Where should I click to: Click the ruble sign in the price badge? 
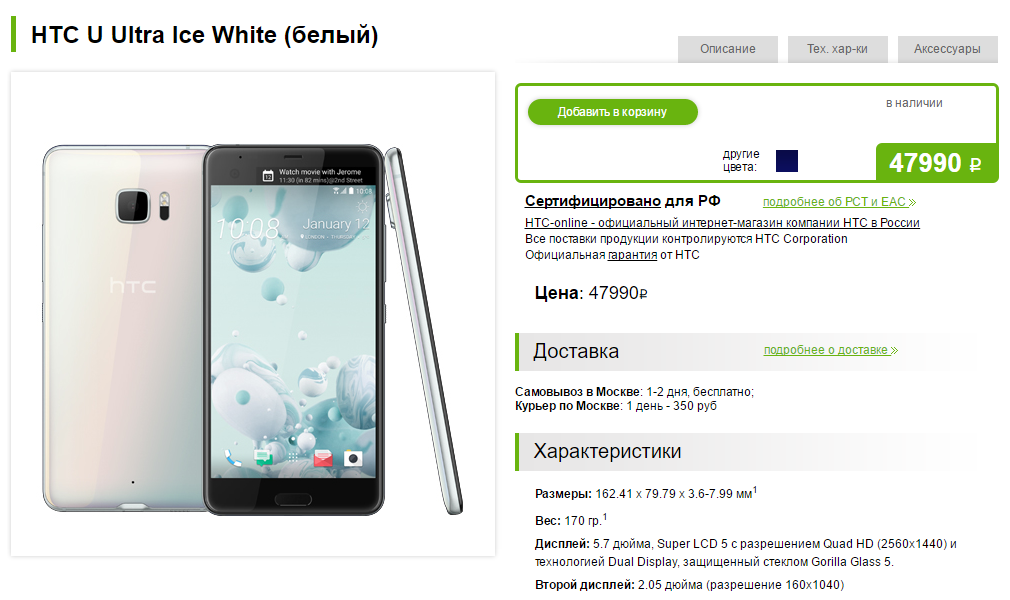975,164
